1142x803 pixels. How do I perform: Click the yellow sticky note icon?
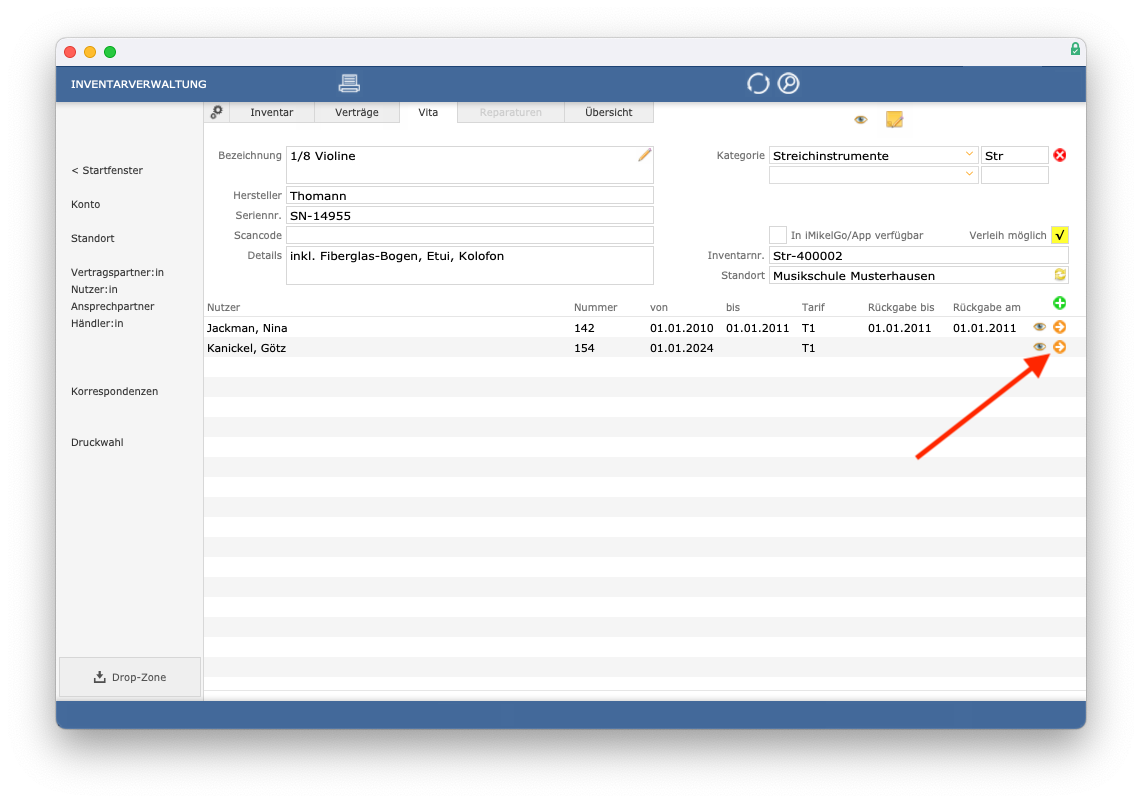[894, 119]
